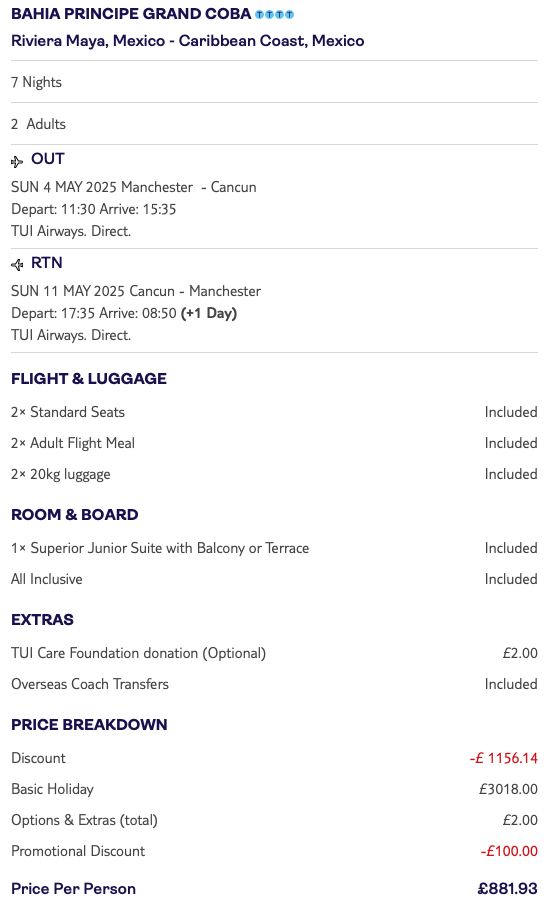This screenshot has width=549, height=902.
Task: Click the first T rating icon
Action: tap(260, 14)
